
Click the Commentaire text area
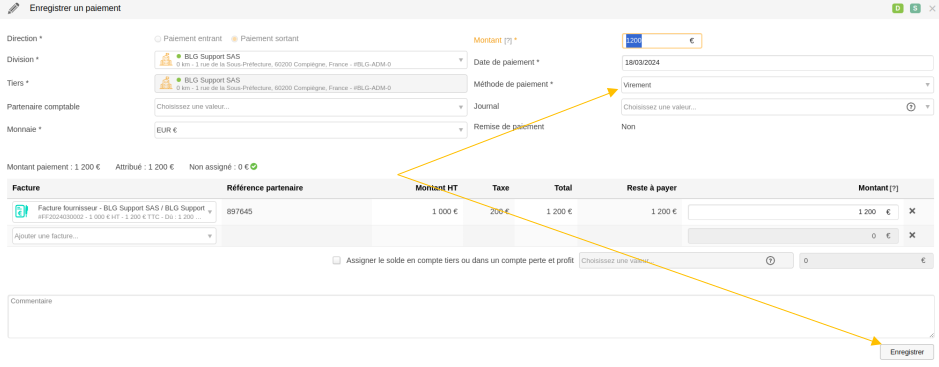(471, 317)
